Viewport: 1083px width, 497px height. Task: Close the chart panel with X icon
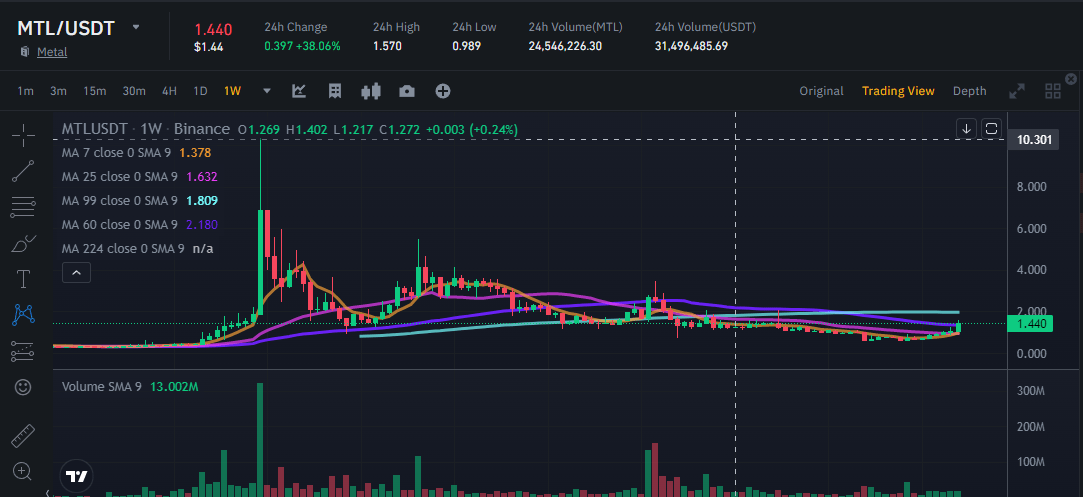click(1071, 79)
